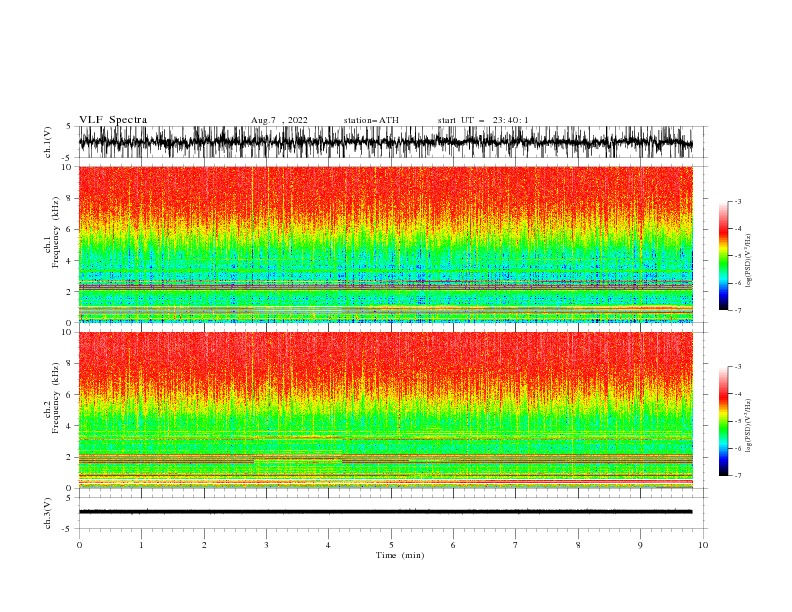The width and height of the screenshot is (792, 612).
Task: Click the "3" tick on the time axis
Action: [x=266, y=545]
